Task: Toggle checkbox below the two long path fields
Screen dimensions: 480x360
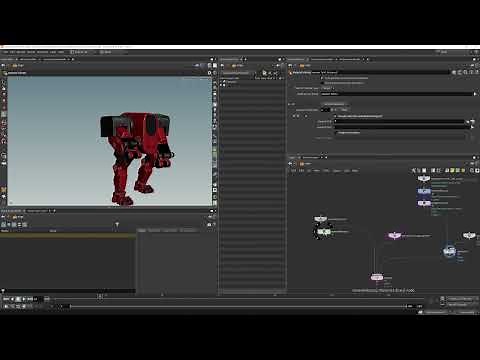Action: (x=335, y=132)
